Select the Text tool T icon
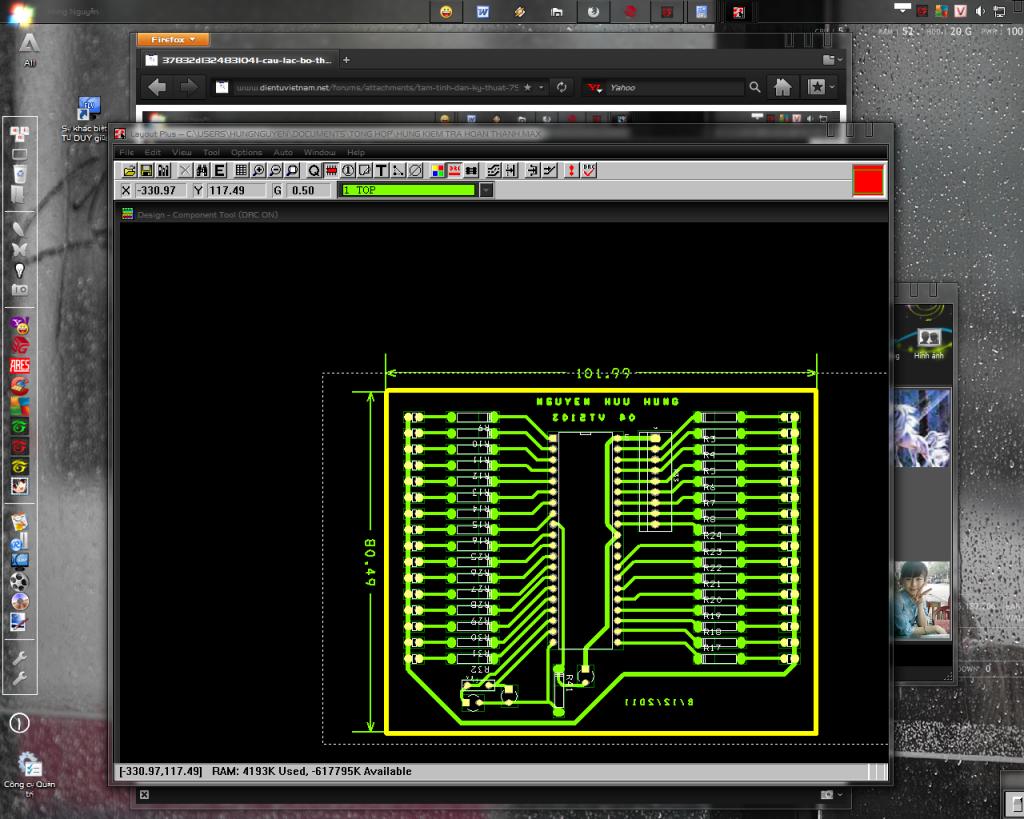 point(382,171)
